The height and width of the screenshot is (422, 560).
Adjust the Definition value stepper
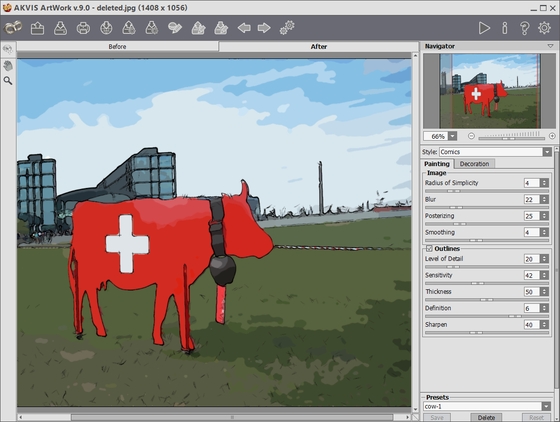click(544, 308)
